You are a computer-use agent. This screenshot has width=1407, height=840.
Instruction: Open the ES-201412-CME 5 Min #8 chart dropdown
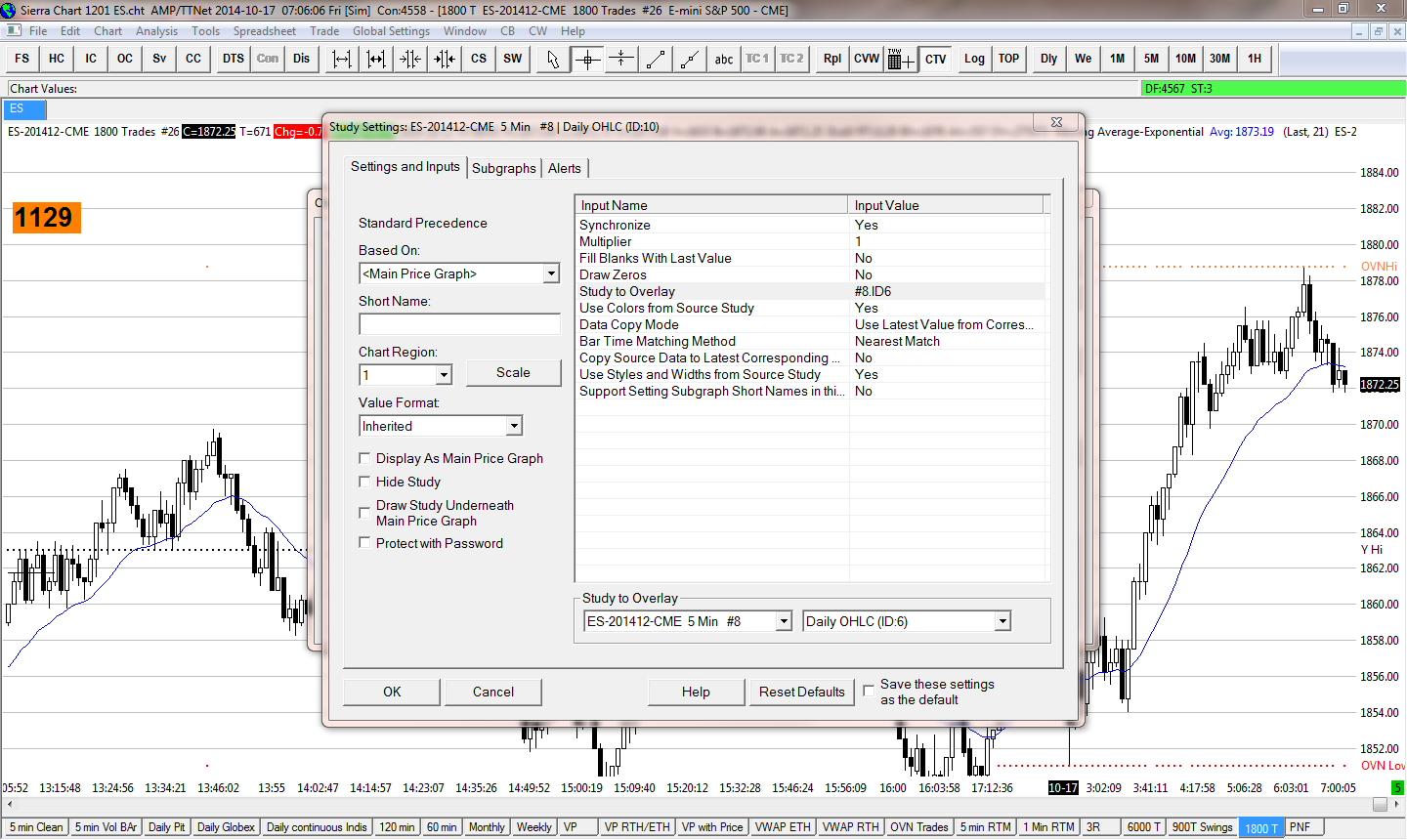[x=783, y=621]
